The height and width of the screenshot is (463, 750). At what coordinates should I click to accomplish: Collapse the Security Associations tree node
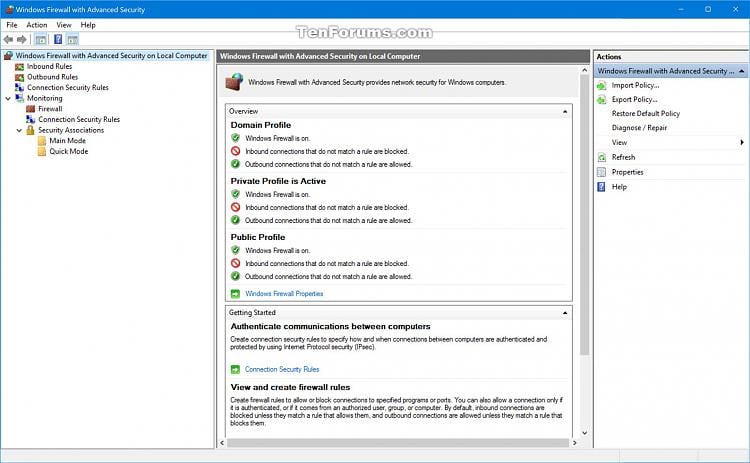[x=19, y=130]
